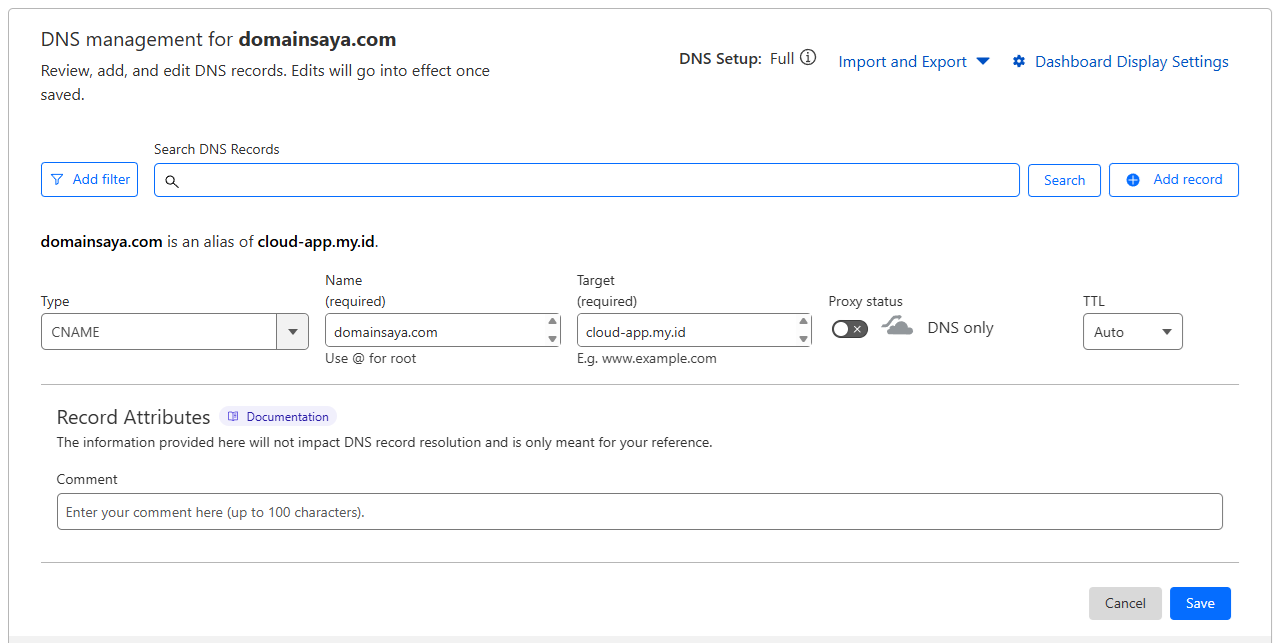Click the book icon beside Documentation
This screenshot has width=1280, height=643.
point(233,417)
